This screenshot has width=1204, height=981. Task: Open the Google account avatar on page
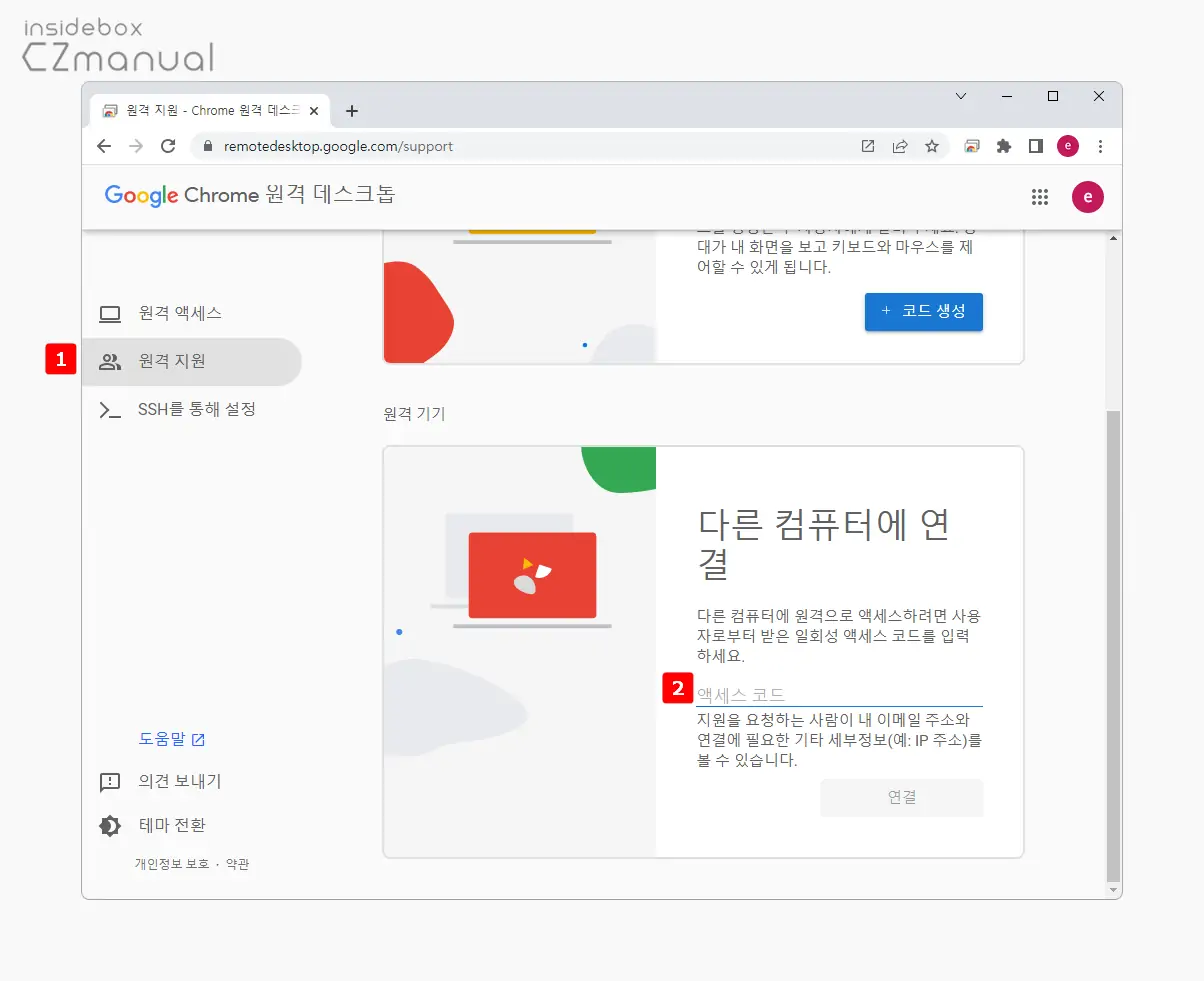point(1088,197)
